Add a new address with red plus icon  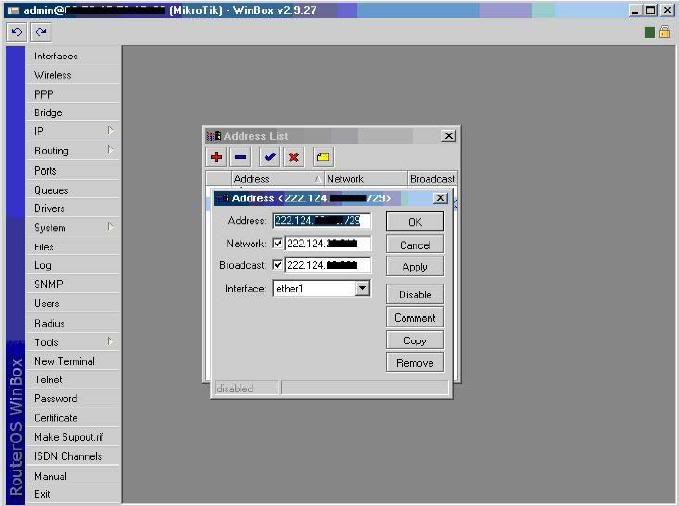coord(217,157)
